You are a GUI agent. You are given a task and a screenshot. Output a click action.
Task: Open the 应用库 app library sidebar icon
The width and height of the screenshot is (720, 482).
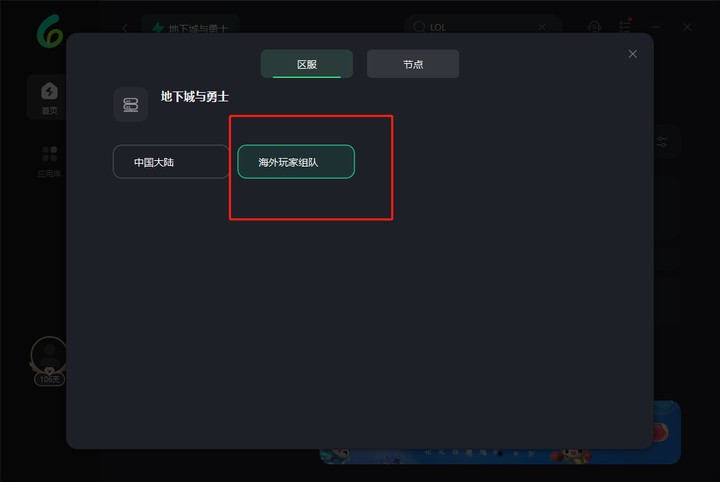(x=49, y=159)
